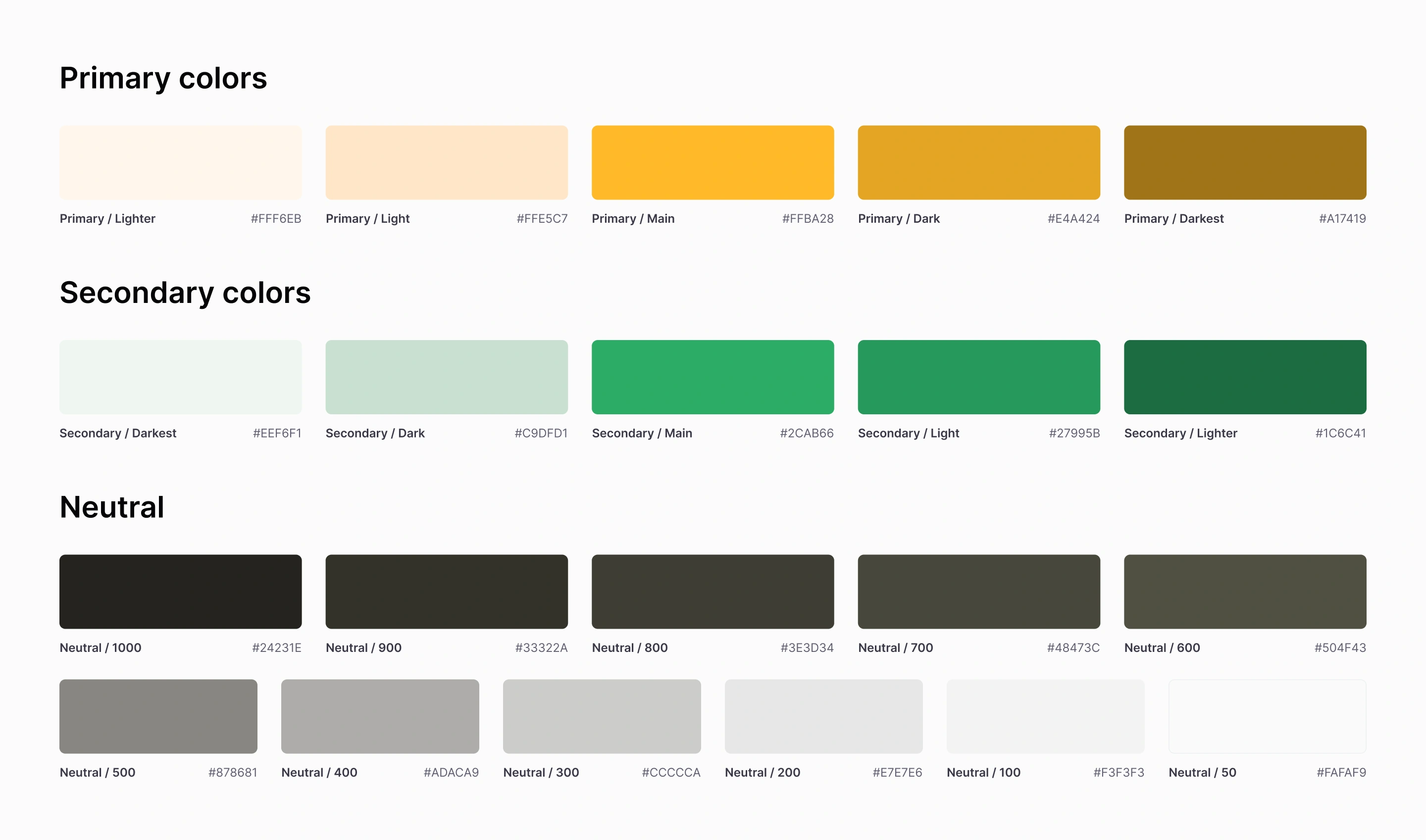This screenshot has height=840, width=1426.
Task: Click the hex value #FFF6EB
Action: (276, 219)
